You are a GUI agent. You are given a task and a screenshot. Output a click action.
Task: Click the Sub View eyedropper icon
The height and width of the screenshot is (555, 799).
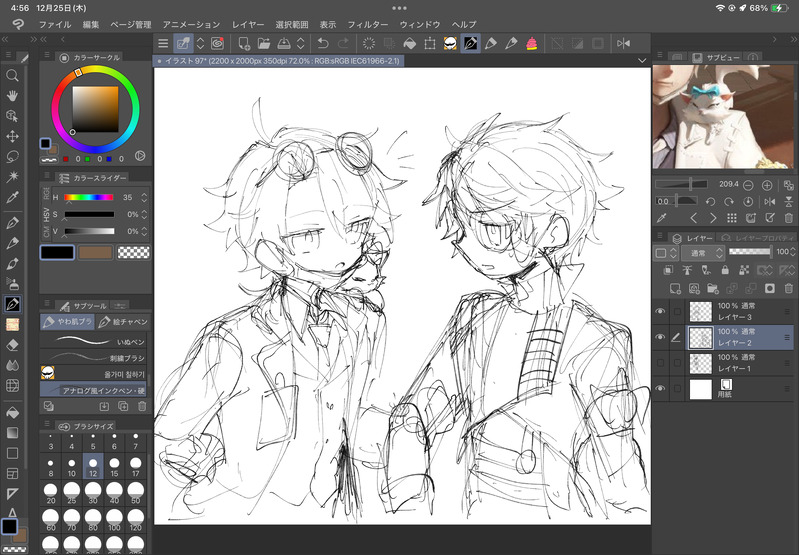tap(661, 218)
